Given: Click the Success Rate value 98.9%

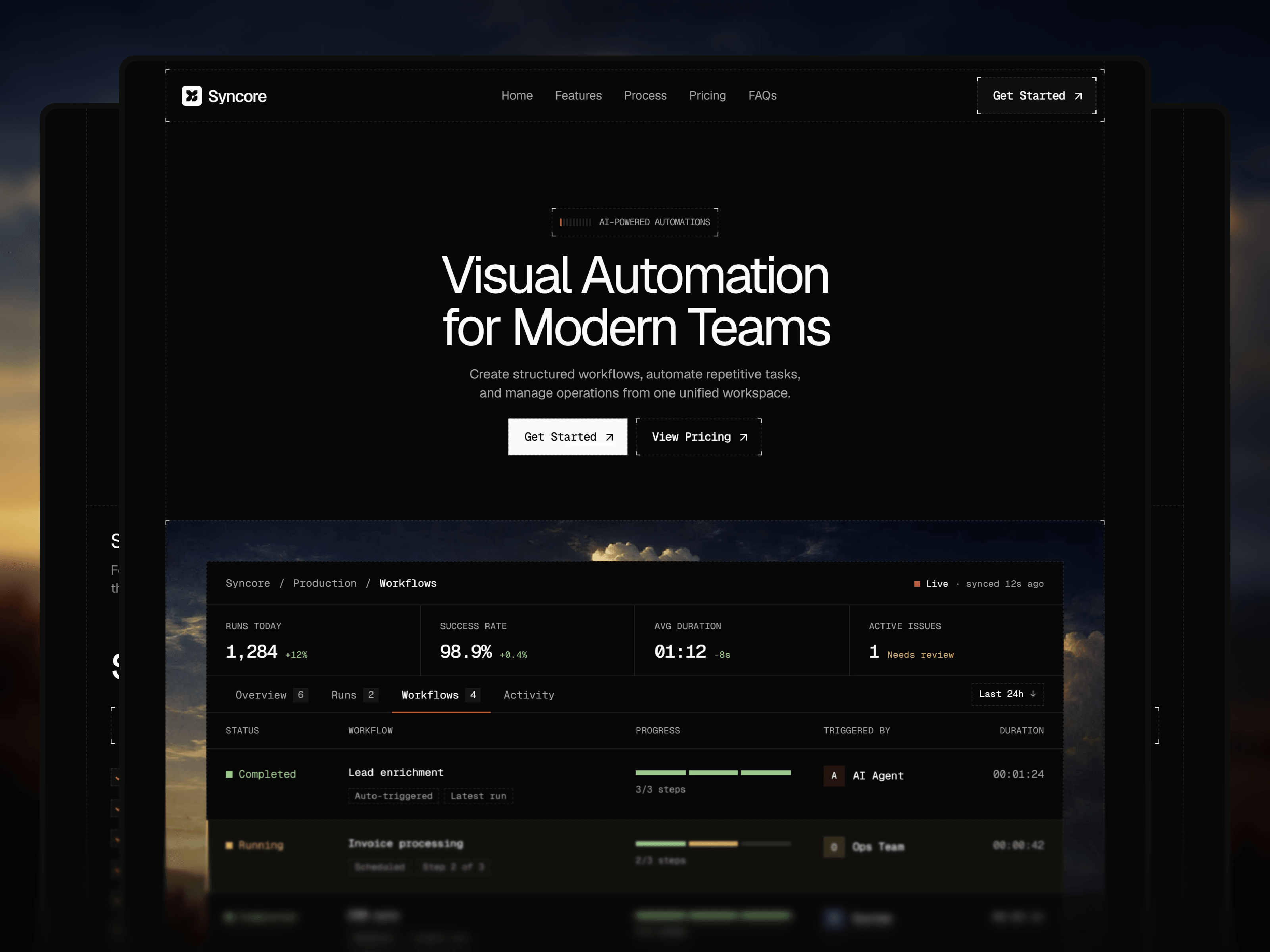Looking at the screenshot, I should [x=466, y=652].
